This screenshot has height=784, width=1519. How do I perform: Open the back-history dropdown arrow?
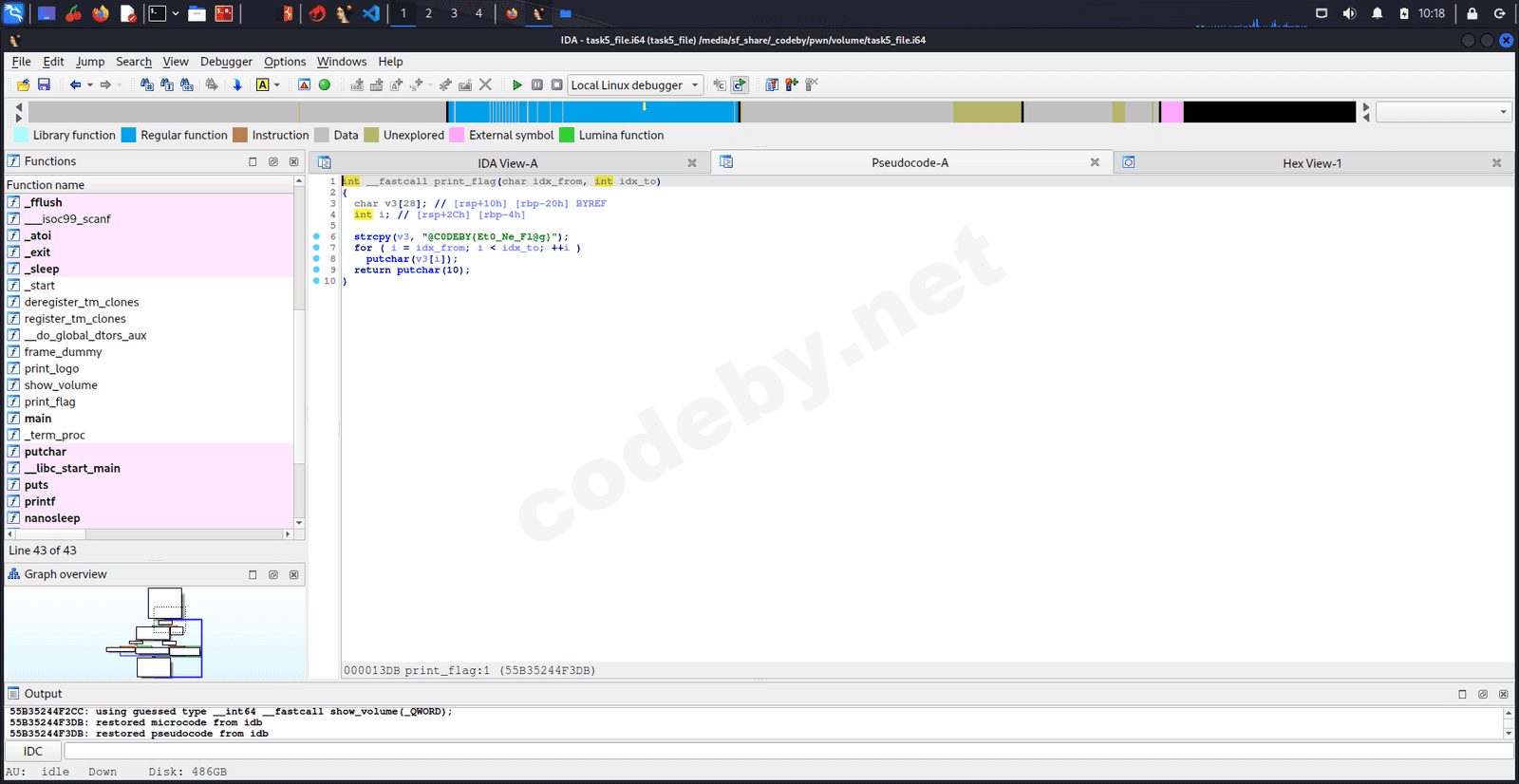[90, 84]
